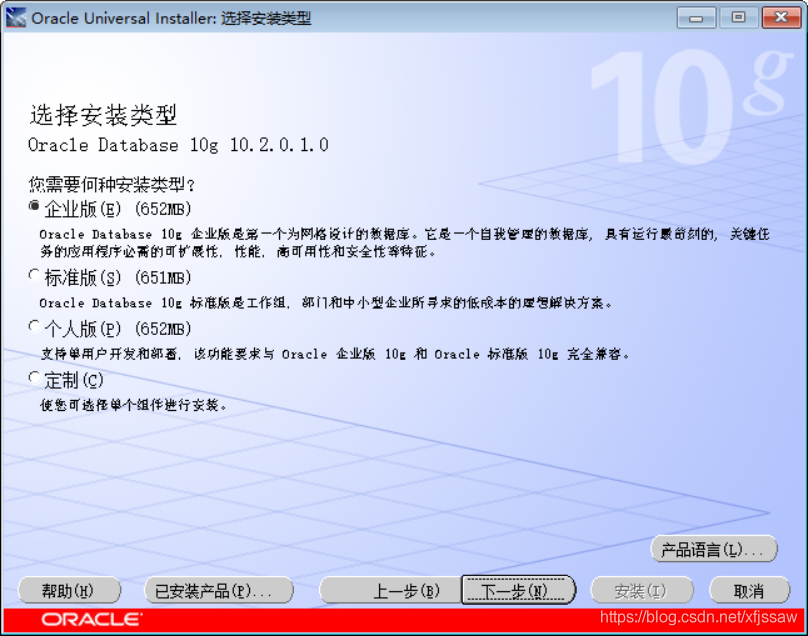Proceed with 下一步(N) button
This screenshot has height=636, width=808.
[x=518, y=591]
